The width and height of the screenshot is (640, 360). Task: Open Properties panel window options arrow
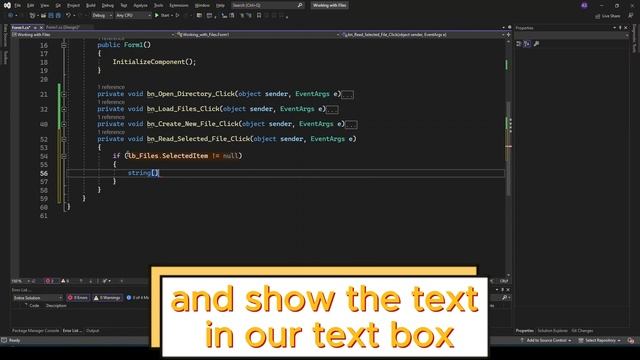point(614,28)
